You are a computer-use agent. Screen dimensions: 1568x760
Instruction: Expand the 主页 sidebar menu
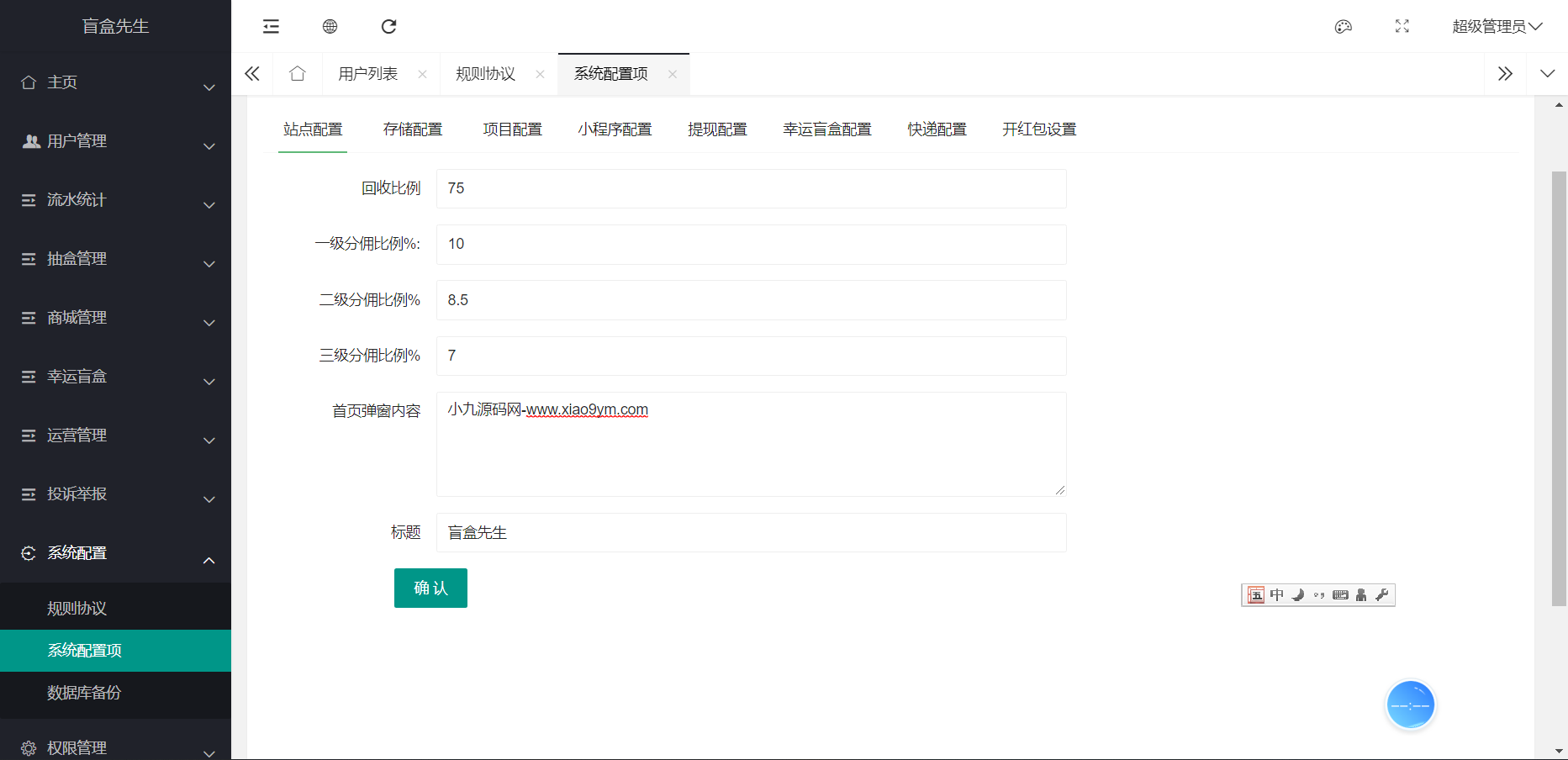[x=209, y=87]
